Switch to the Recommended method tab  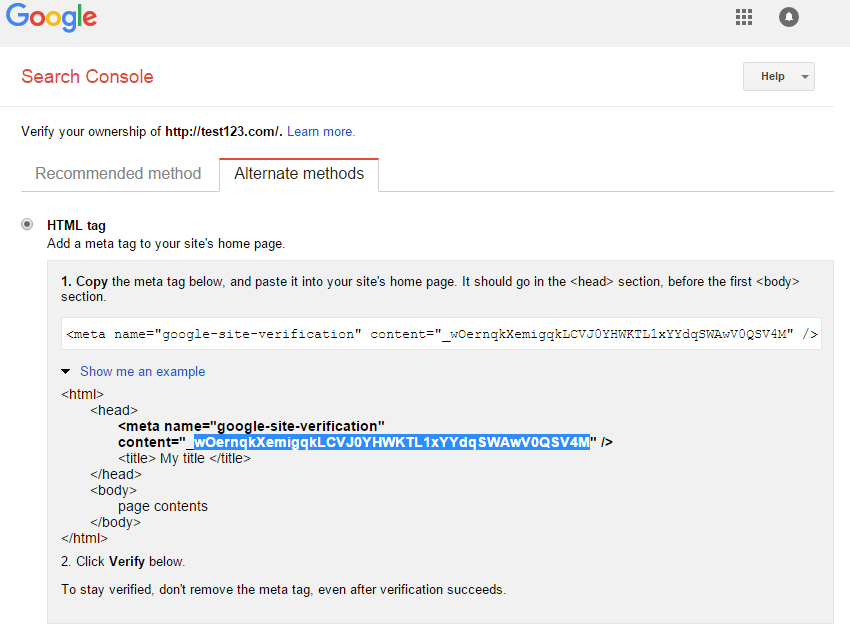pyautogui.click(x=118, y=174)
